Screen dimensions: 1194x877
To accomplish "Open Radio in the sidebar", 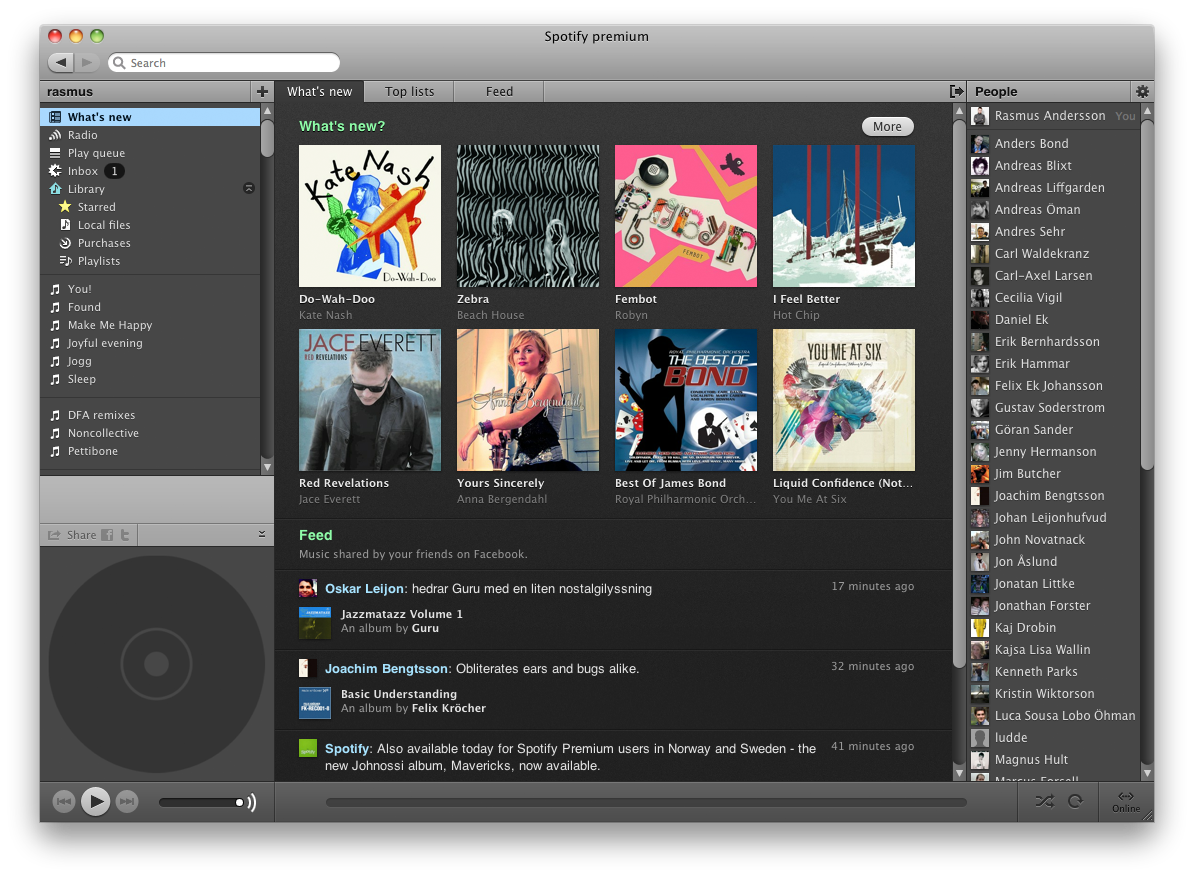I will tap(150, 135).
